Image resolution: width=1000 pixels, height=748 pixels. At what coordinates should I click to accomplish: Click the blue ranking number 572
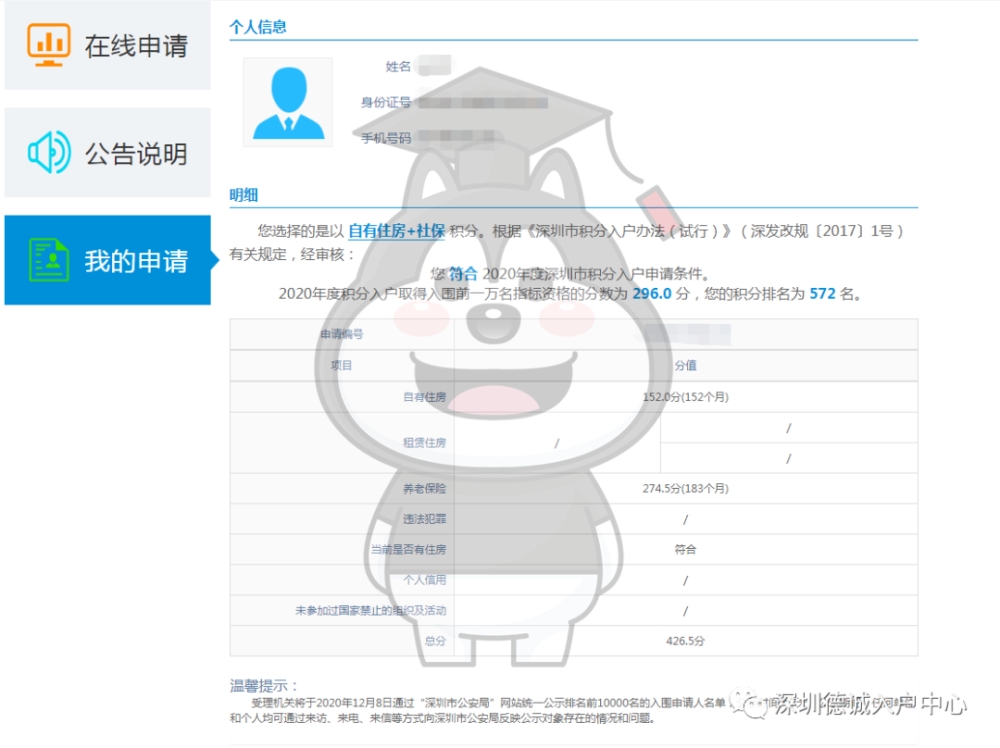point(822,293)
